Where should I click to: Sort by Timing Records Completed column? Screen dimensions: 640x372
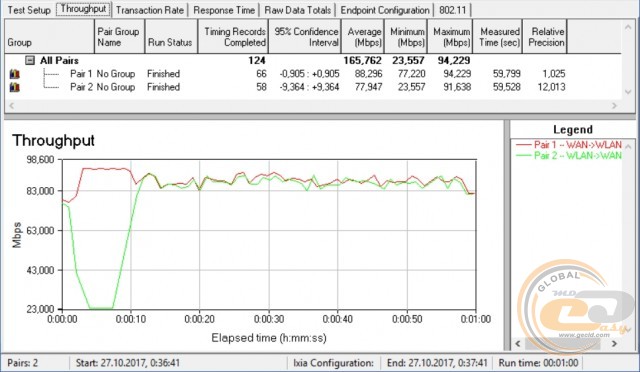coord(233,37)
